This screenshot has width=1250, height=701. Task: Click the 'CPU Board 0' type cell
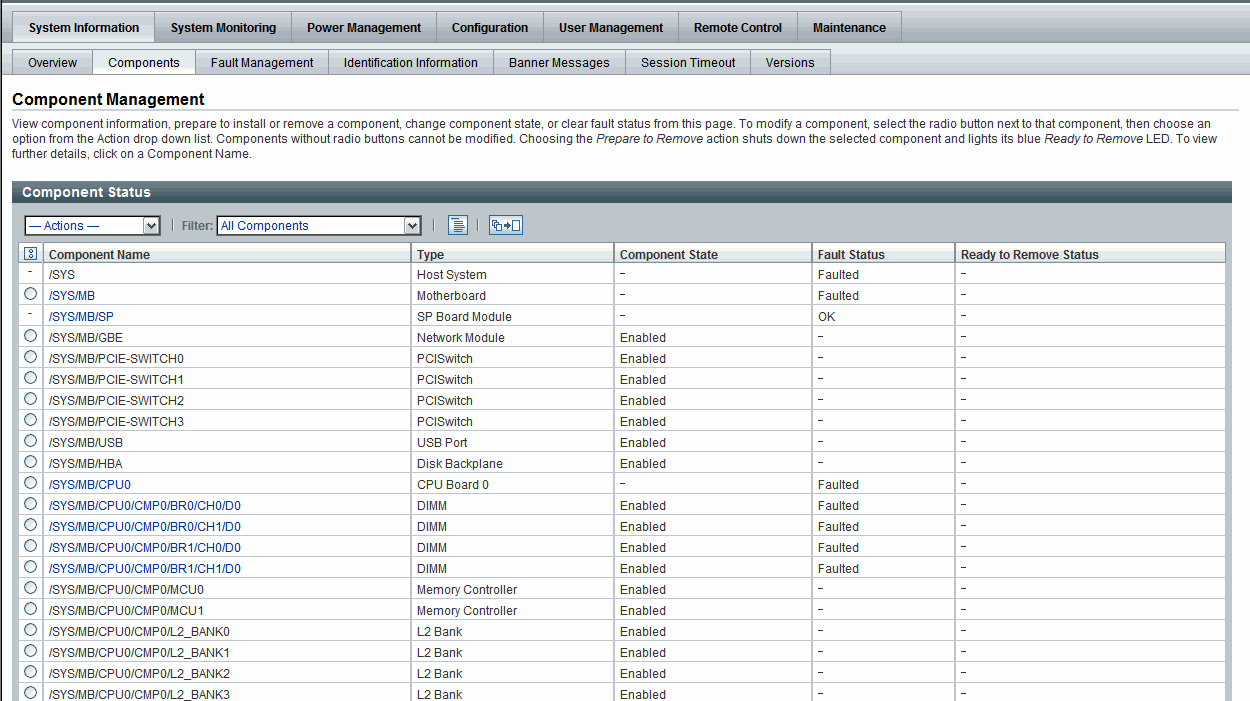pos(453,485)
